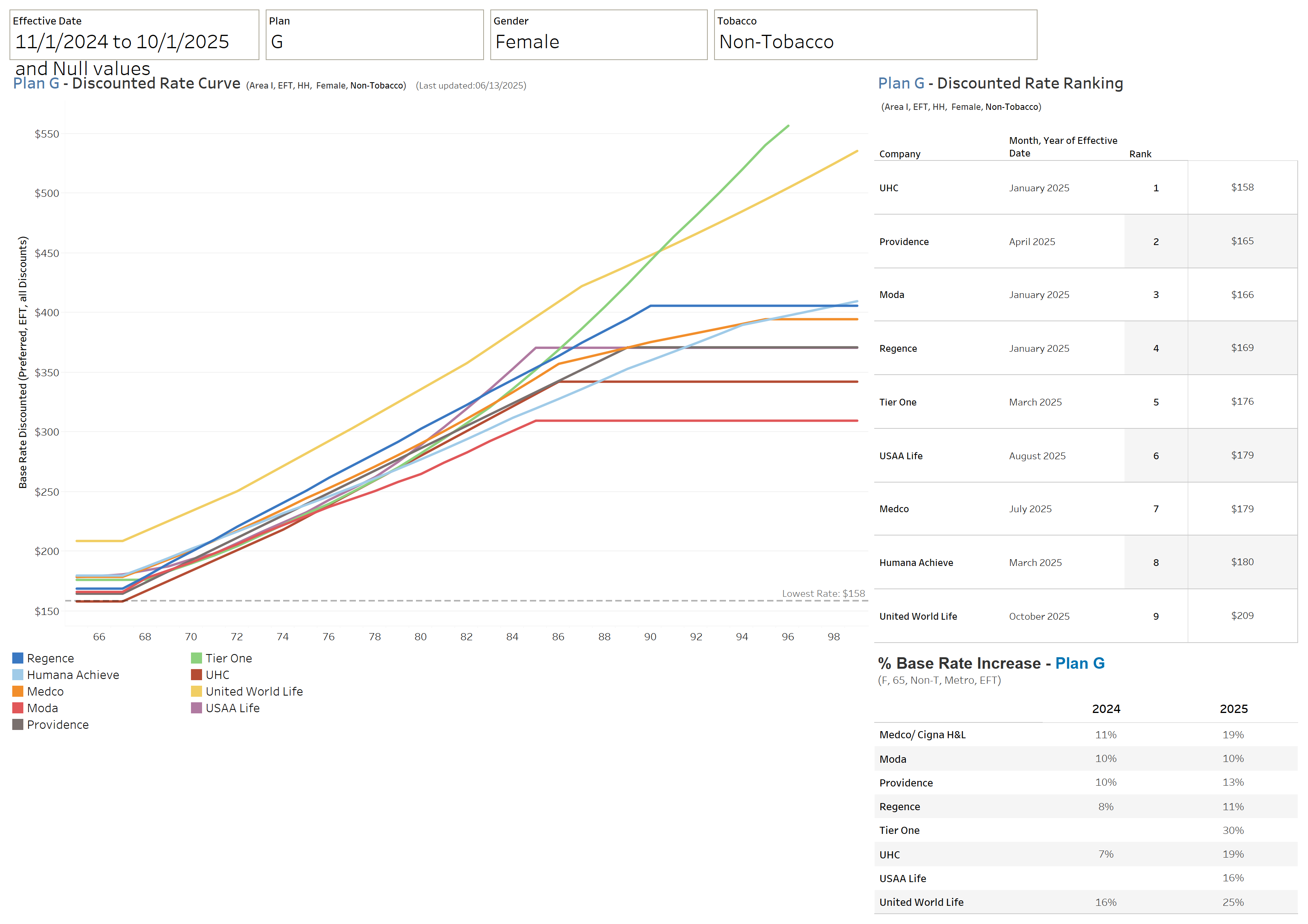Click the USAA Life purple legend swatch
The height and width of the screenshot is (924, 1308).
point(197,708)
